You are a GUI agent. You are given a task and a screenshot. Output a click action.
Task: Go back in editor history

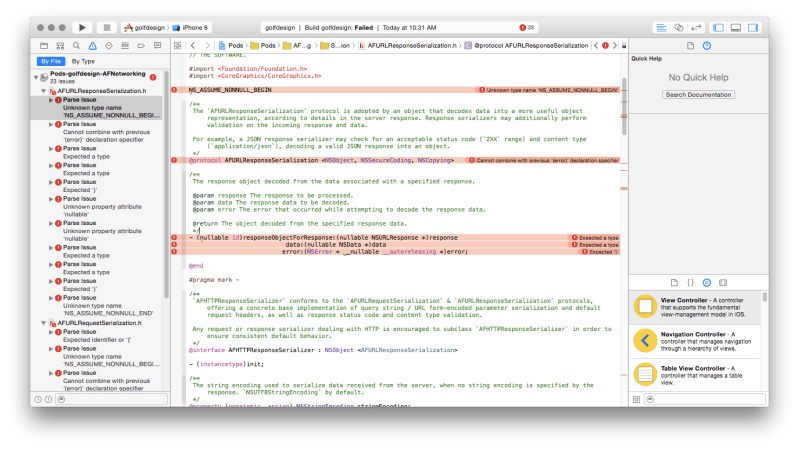point(193,45)
